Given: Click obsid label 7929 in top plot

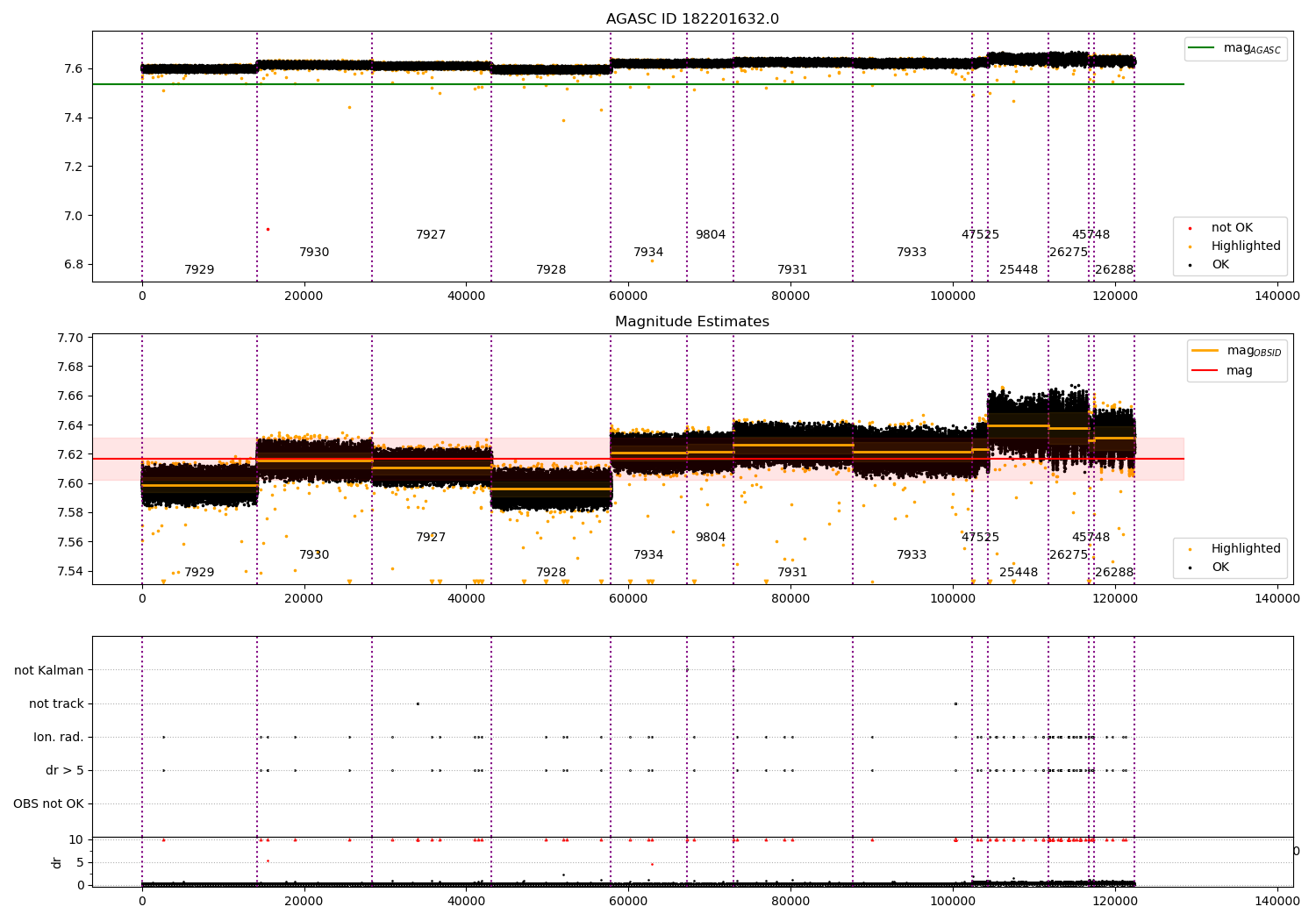Looking at the screenshot, I should coord(199,270).
